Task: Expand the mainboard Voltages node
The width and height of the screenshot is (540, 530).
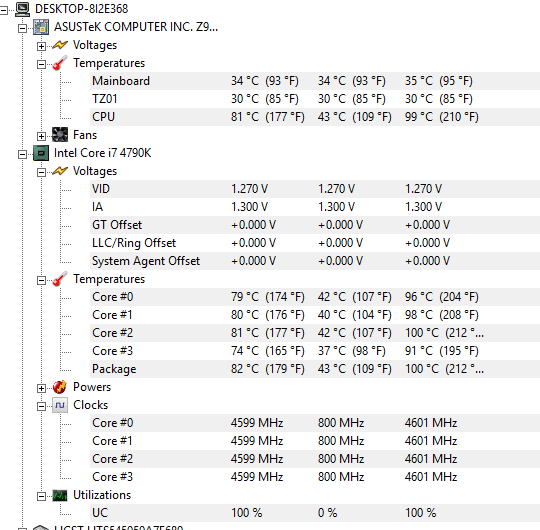Action: (x=41, y=46)
